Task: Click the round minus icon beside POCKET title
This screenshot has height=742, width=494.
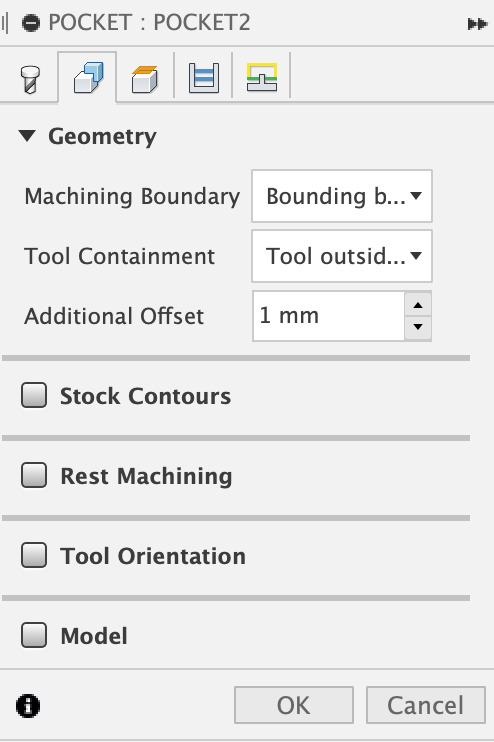Action: pos(31,23)
